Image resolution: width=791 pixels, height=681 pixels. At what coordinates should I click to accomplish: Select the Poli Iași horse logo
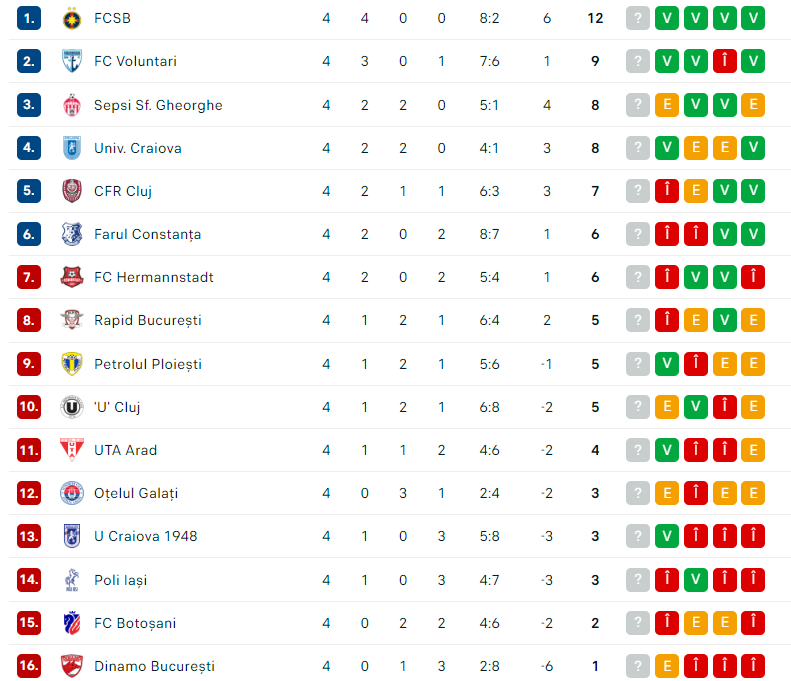click(x=72, y=580)
